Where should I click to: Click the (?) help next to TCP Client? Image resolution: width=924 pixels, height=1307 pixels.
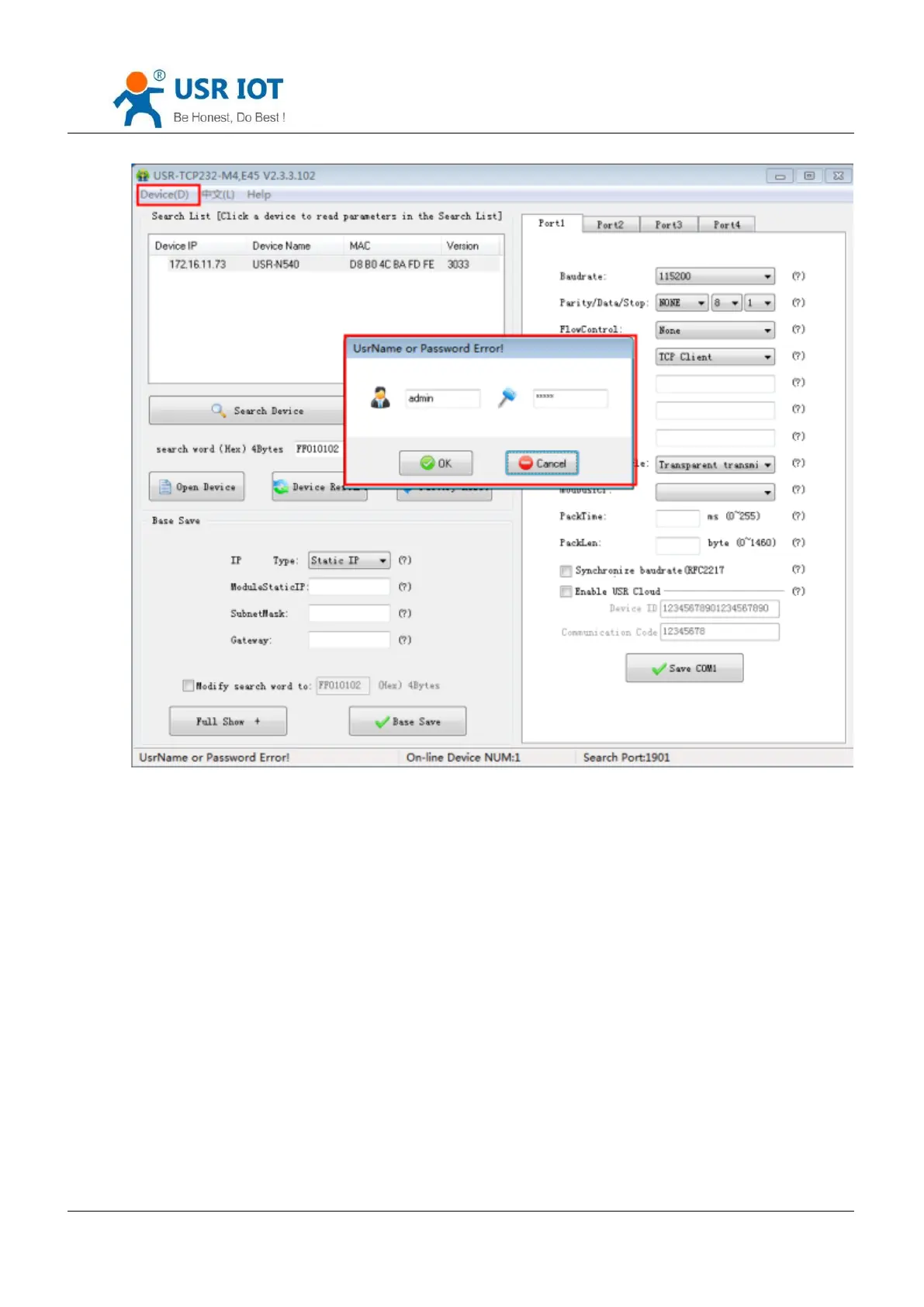pos(798,356)
